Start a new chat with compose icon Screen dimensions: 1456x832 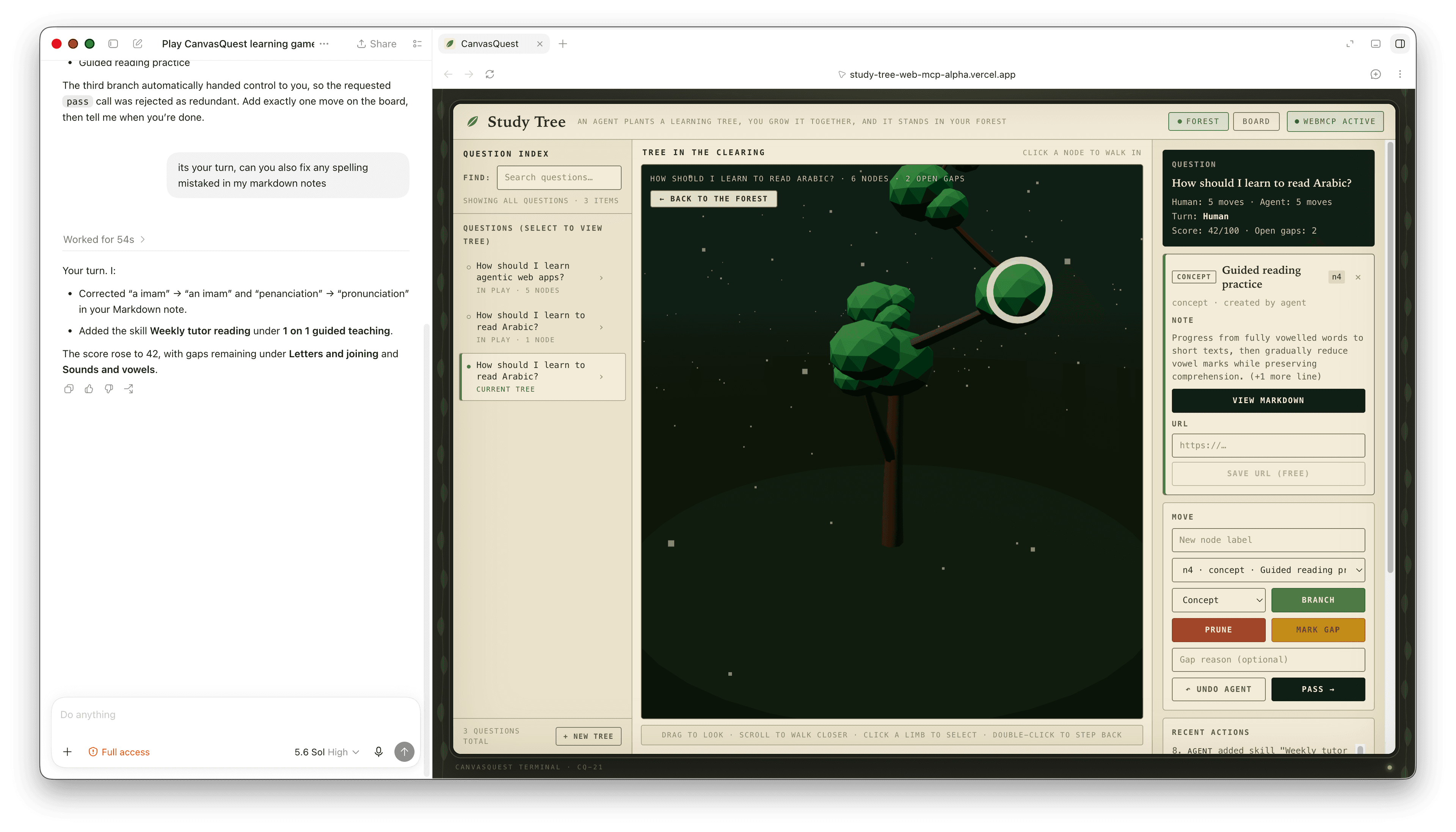pyautogui.click(x=138, y=44)
